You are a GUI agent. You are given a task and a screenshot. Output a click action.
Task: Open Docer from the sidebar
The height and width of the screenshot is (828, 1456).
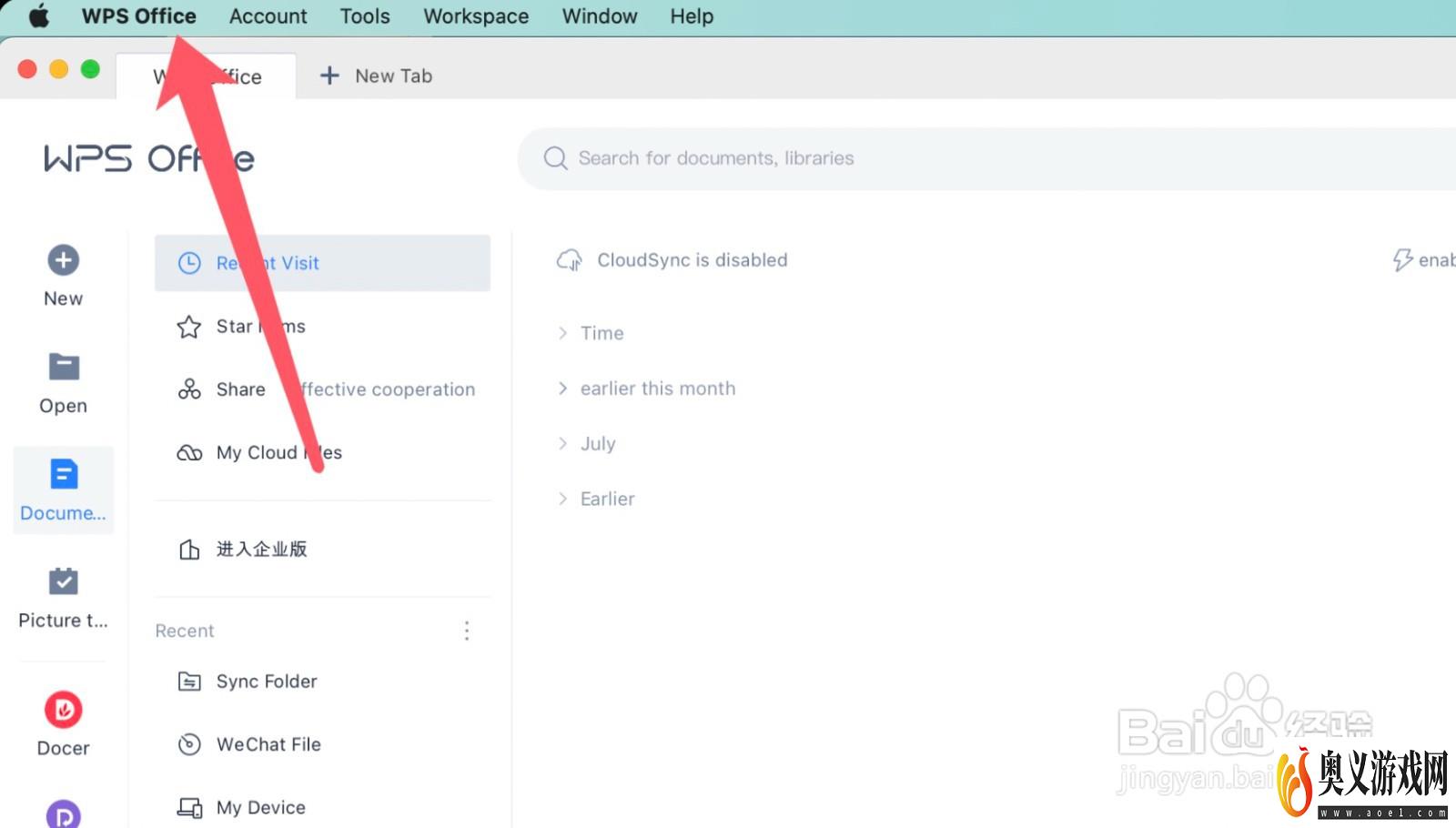coord(63,710)
